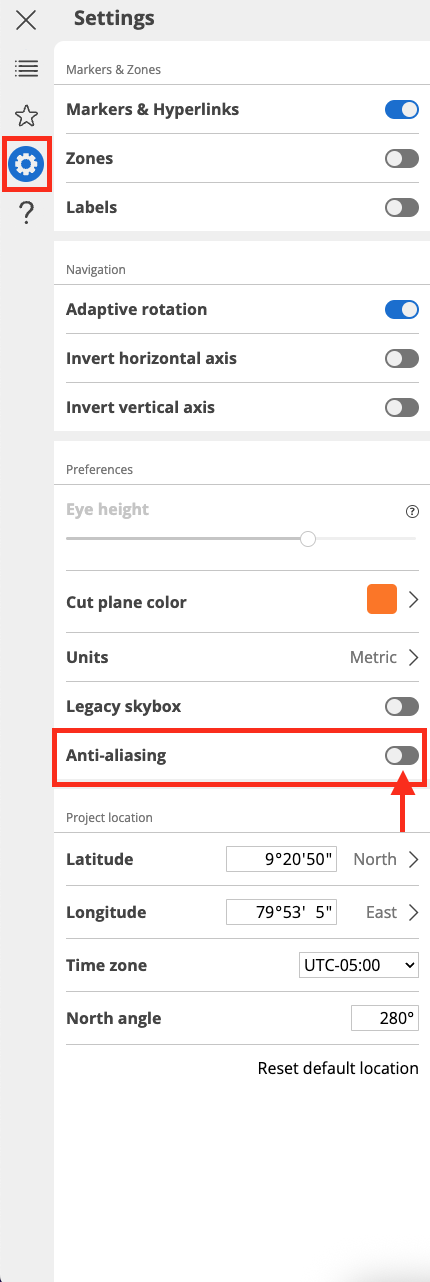Open the Cut plane color swatch
The height and width of the screenshot is (1282, 430).
pos(382,600)
